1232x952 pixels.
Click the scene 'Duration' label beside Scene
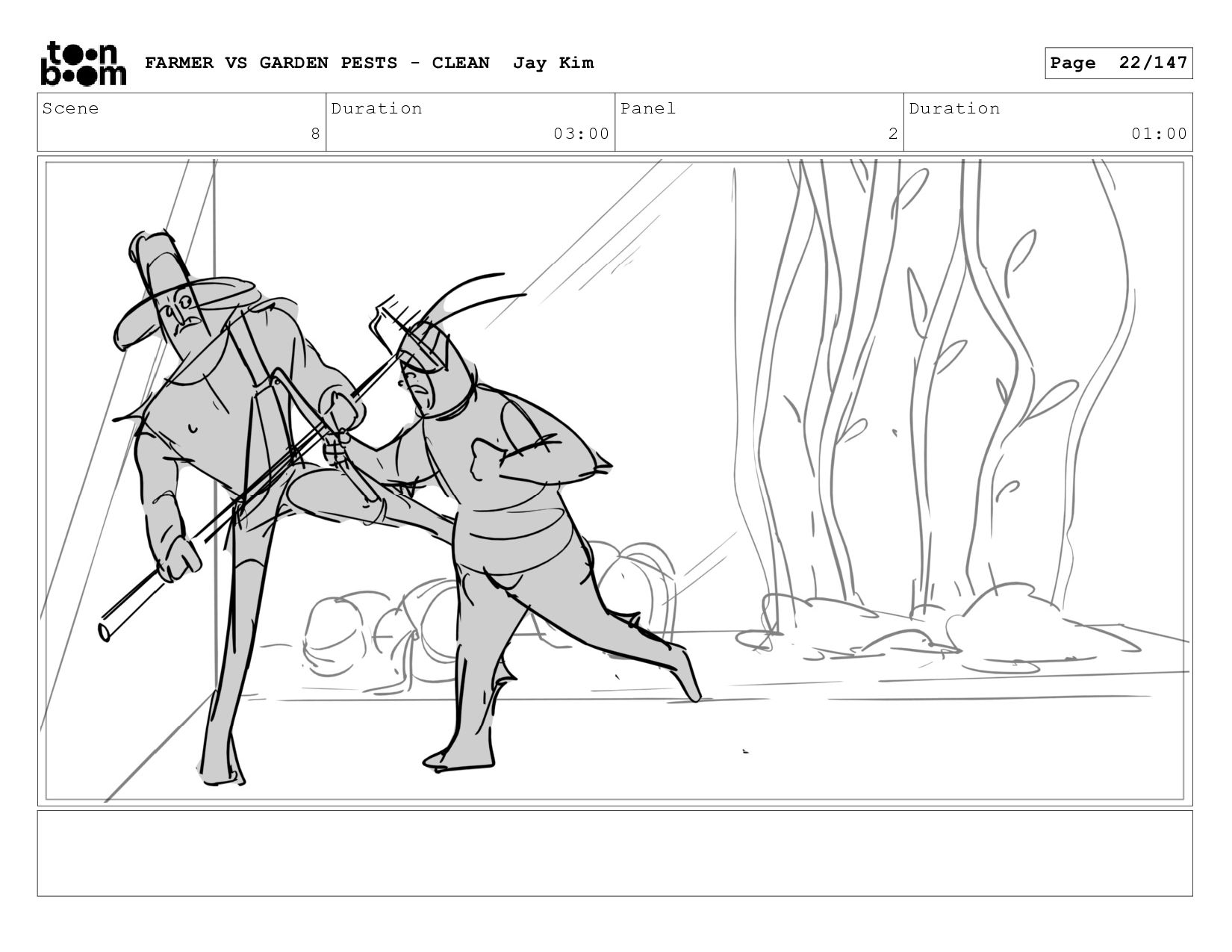tap(376, 108)
